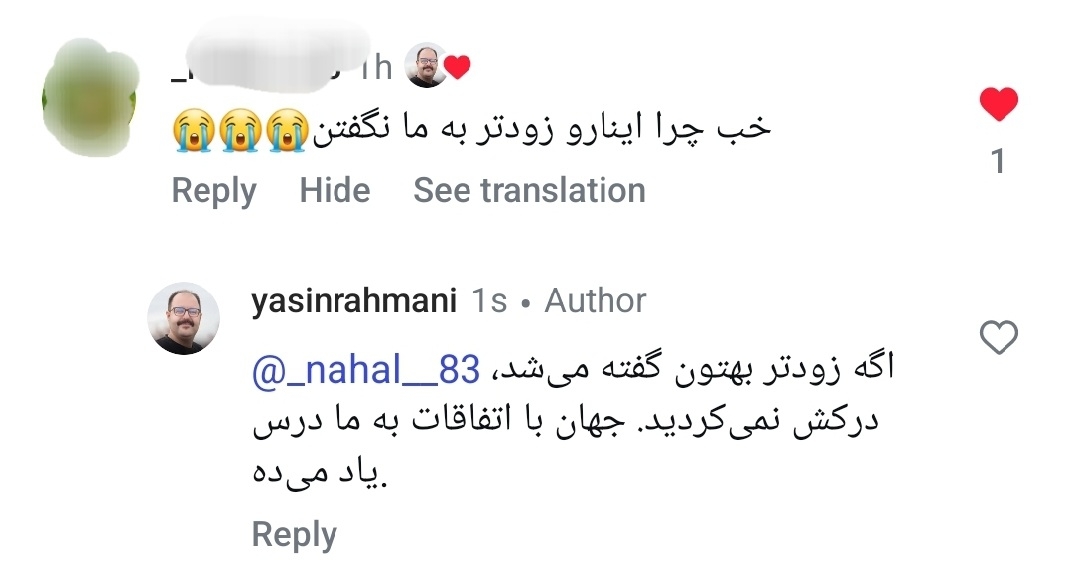
Task: Open the yasinrahmani username link
Action: [x=354, y=300]
